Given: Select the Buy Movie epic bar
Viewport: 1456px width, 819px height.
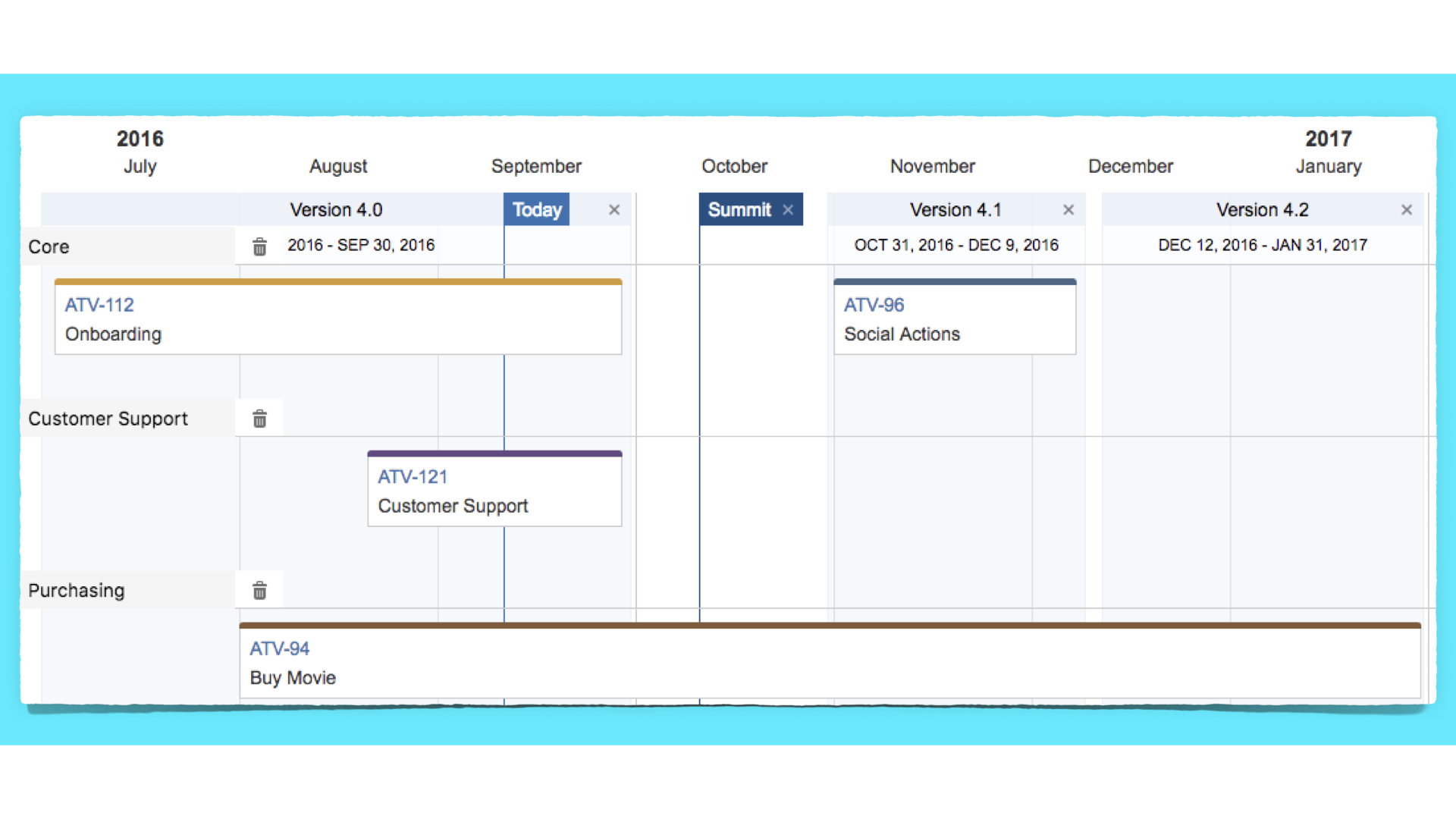Looking at the screenshot, I should pos(830,661).
